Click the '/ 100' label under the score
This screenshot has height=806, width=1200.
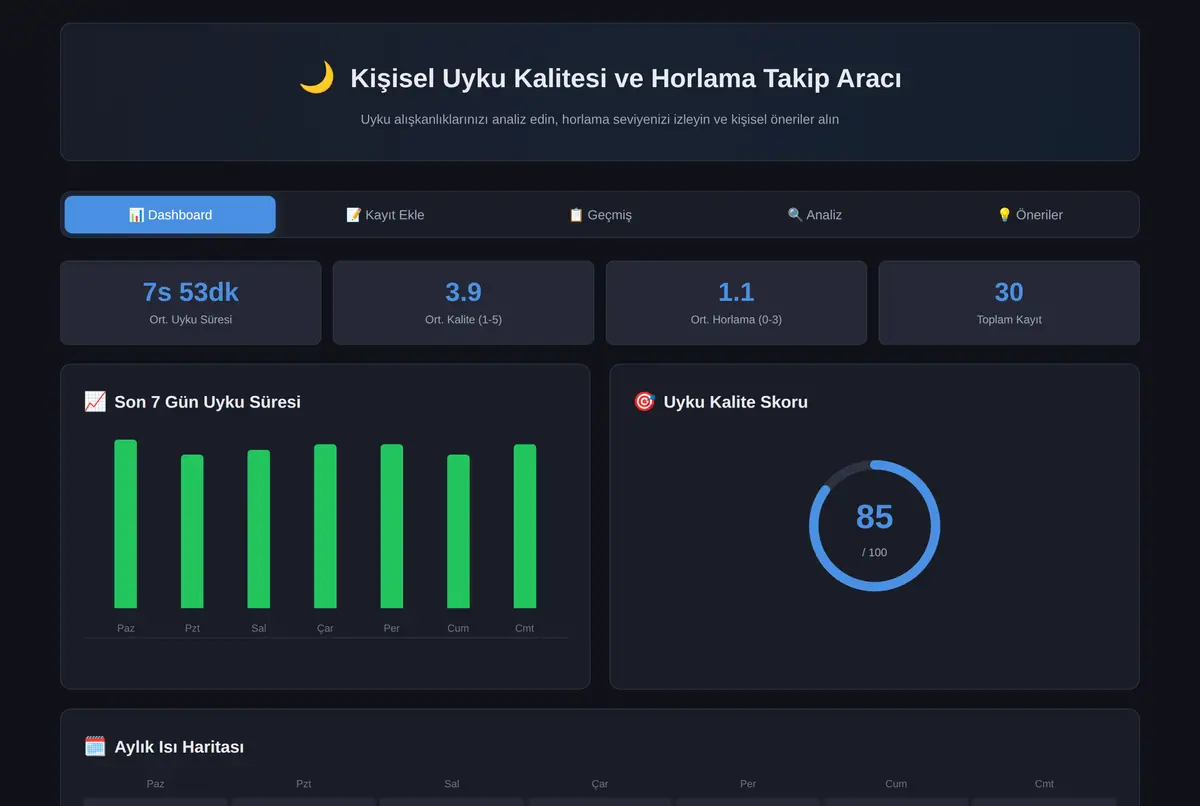875,552
